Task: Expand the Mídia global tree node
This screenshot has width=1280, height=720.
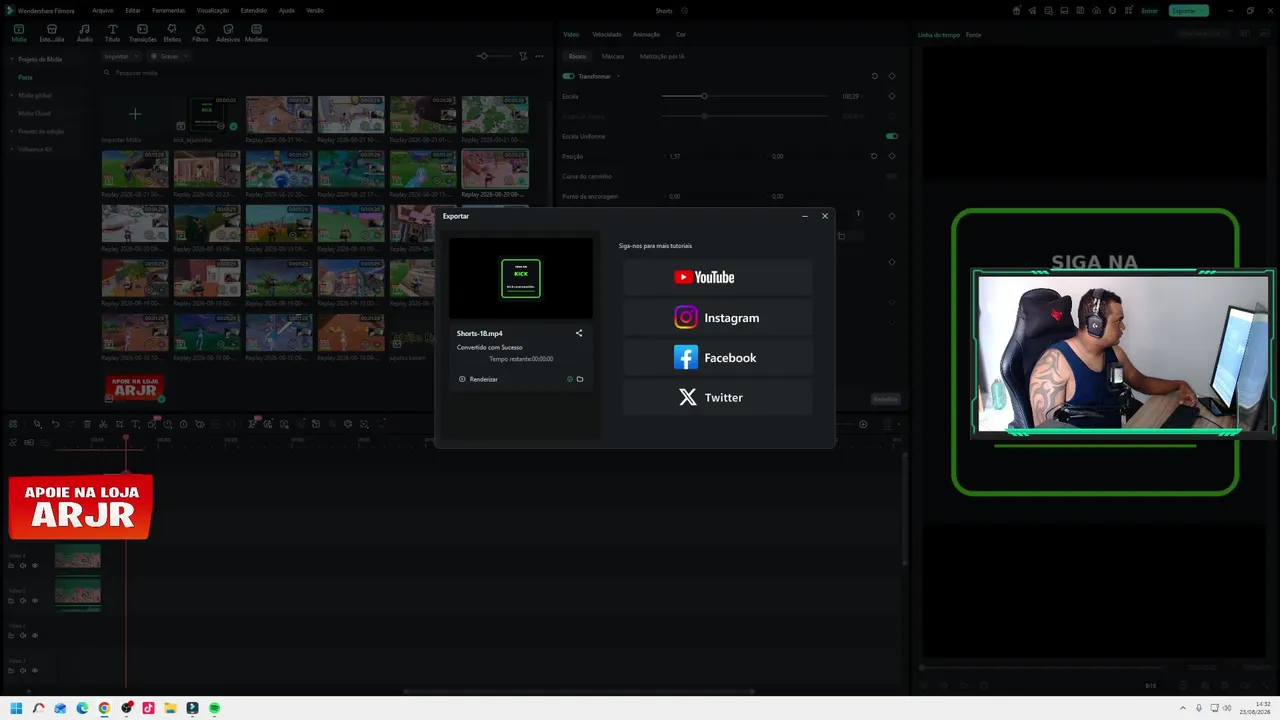Action: 12,95
